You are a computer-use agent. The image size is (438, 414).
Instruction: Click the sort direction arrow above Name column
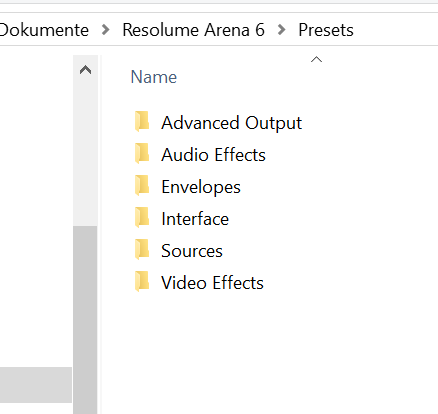(316, 60)
